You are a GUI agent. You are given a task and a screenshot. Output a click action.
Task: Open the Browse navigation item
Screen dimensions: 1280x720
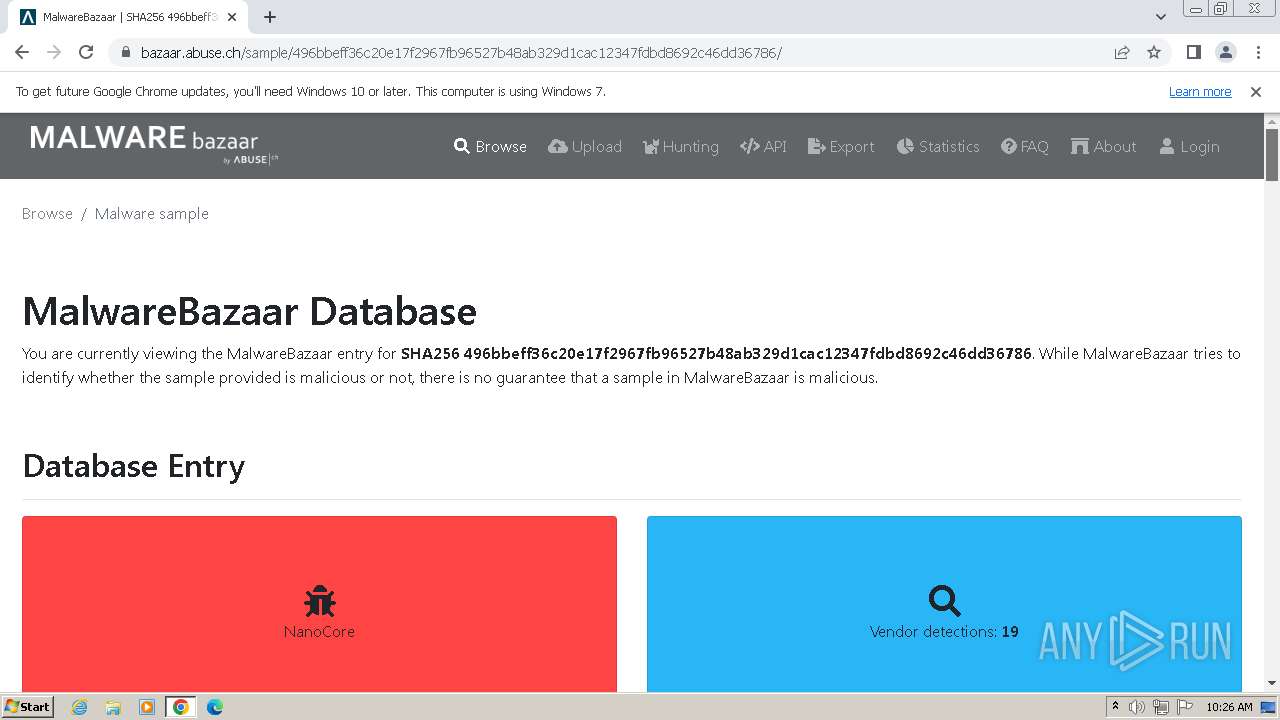point(490,146)
